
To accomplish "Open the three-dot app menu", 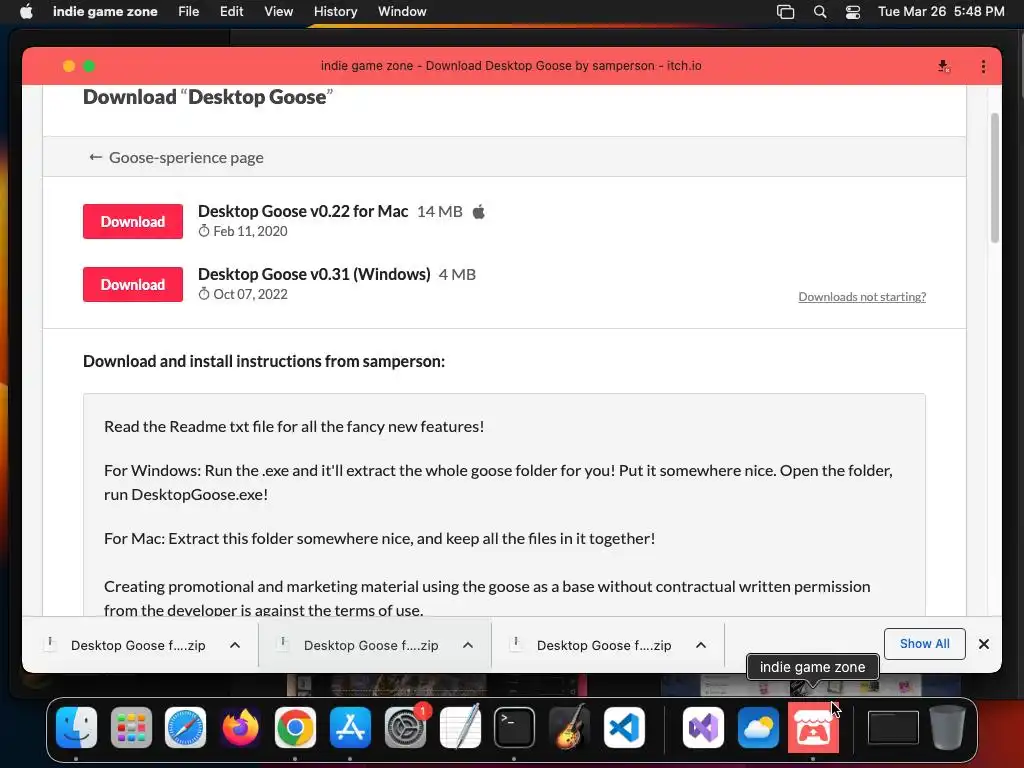I will (983, 66).
